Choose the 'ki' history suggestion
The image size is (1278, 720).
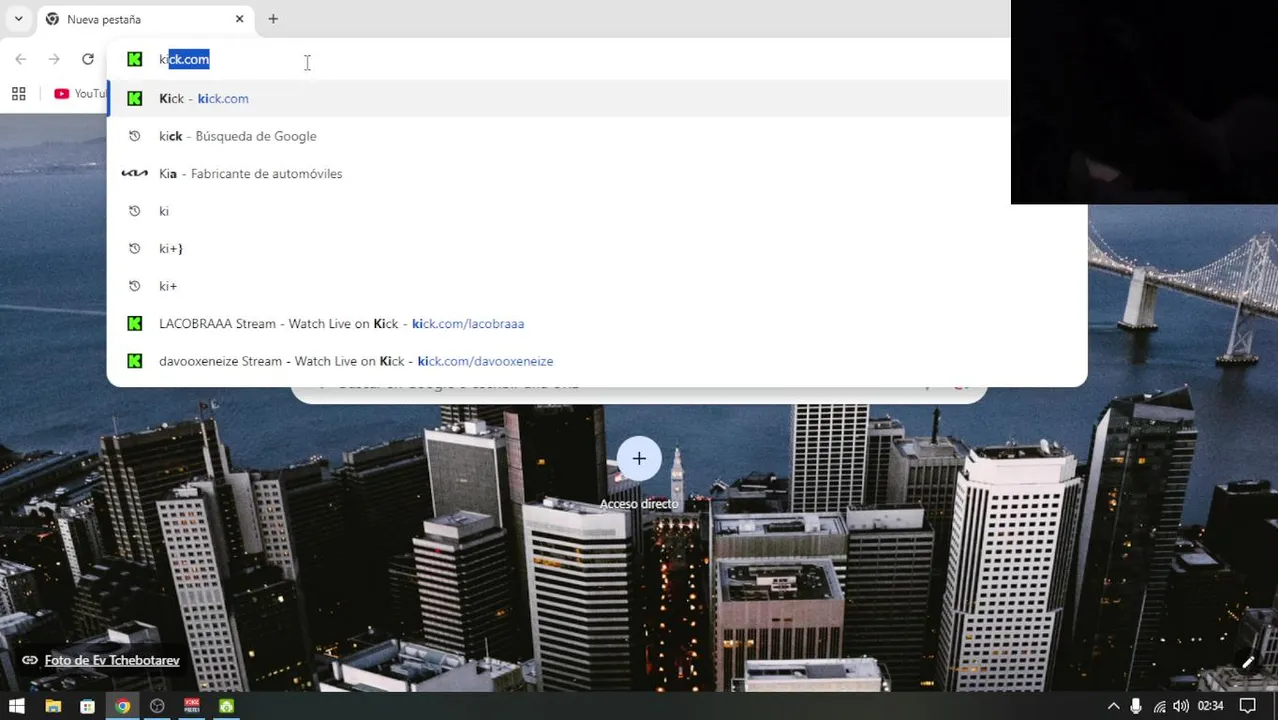tap(597, 211)
